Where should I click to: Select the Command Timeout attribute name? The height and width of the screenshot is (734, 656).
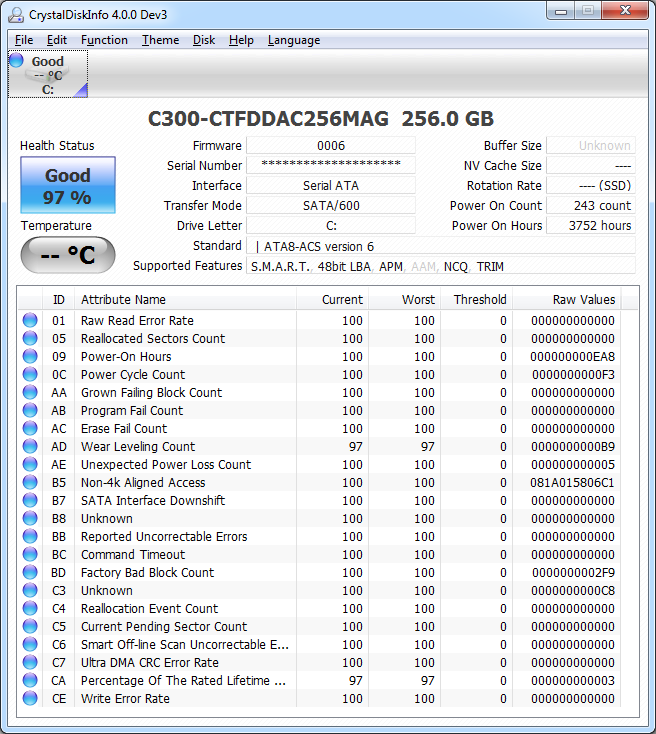(133, 555)
